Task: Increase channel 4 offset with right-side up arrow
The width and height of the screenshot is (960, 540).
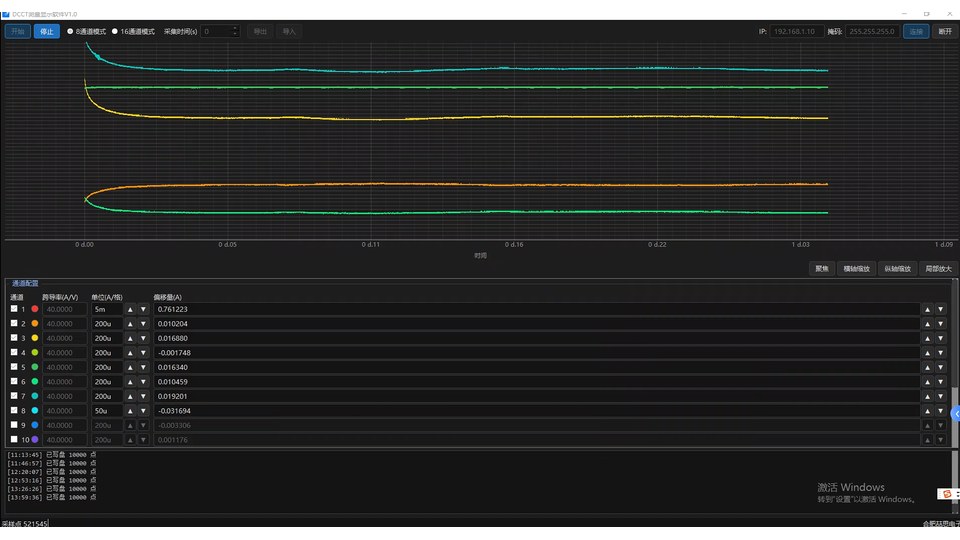Action: [928, 353]
